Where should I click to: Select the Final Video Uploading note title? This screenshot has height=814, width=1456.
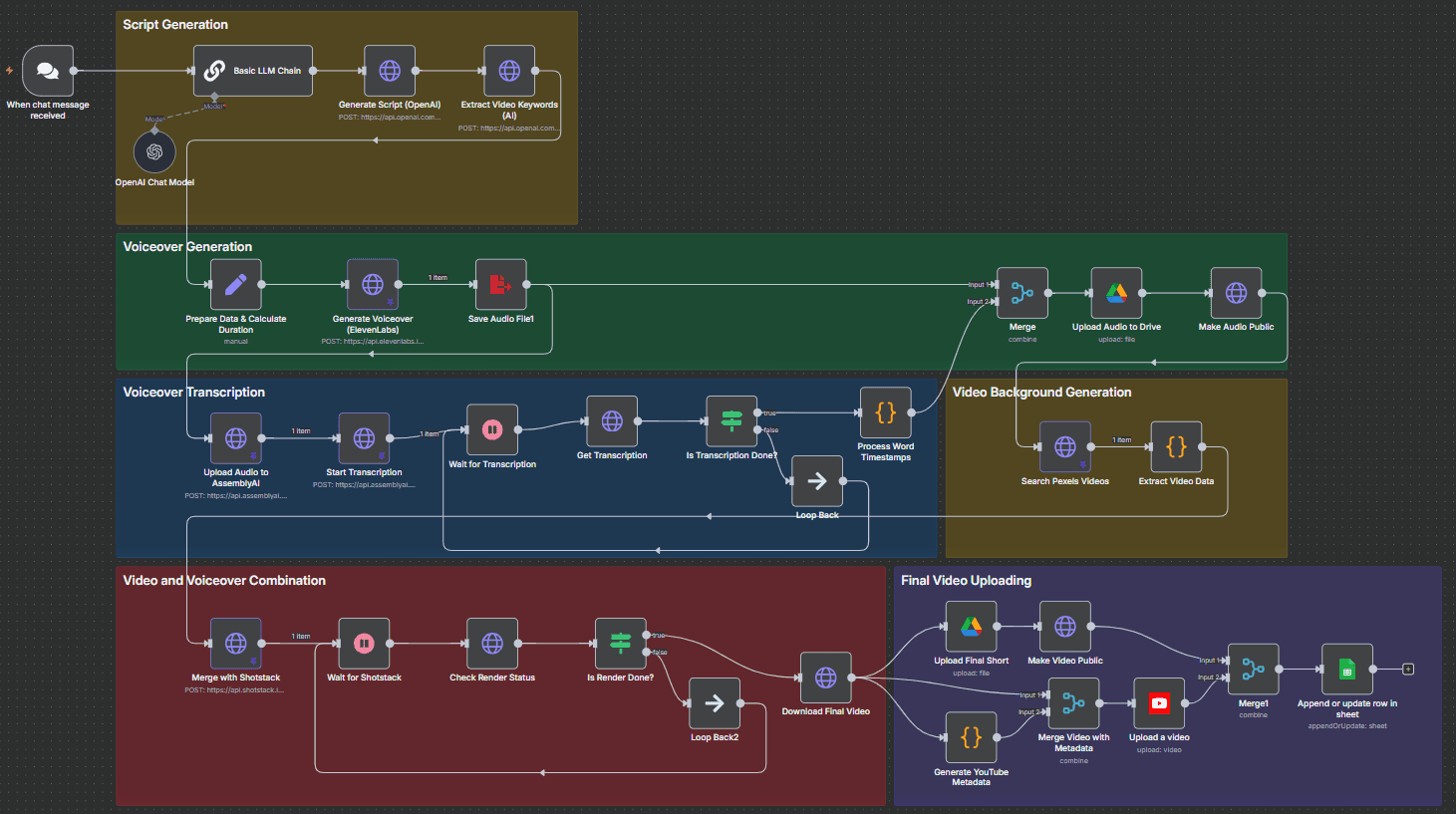(966, 581)
